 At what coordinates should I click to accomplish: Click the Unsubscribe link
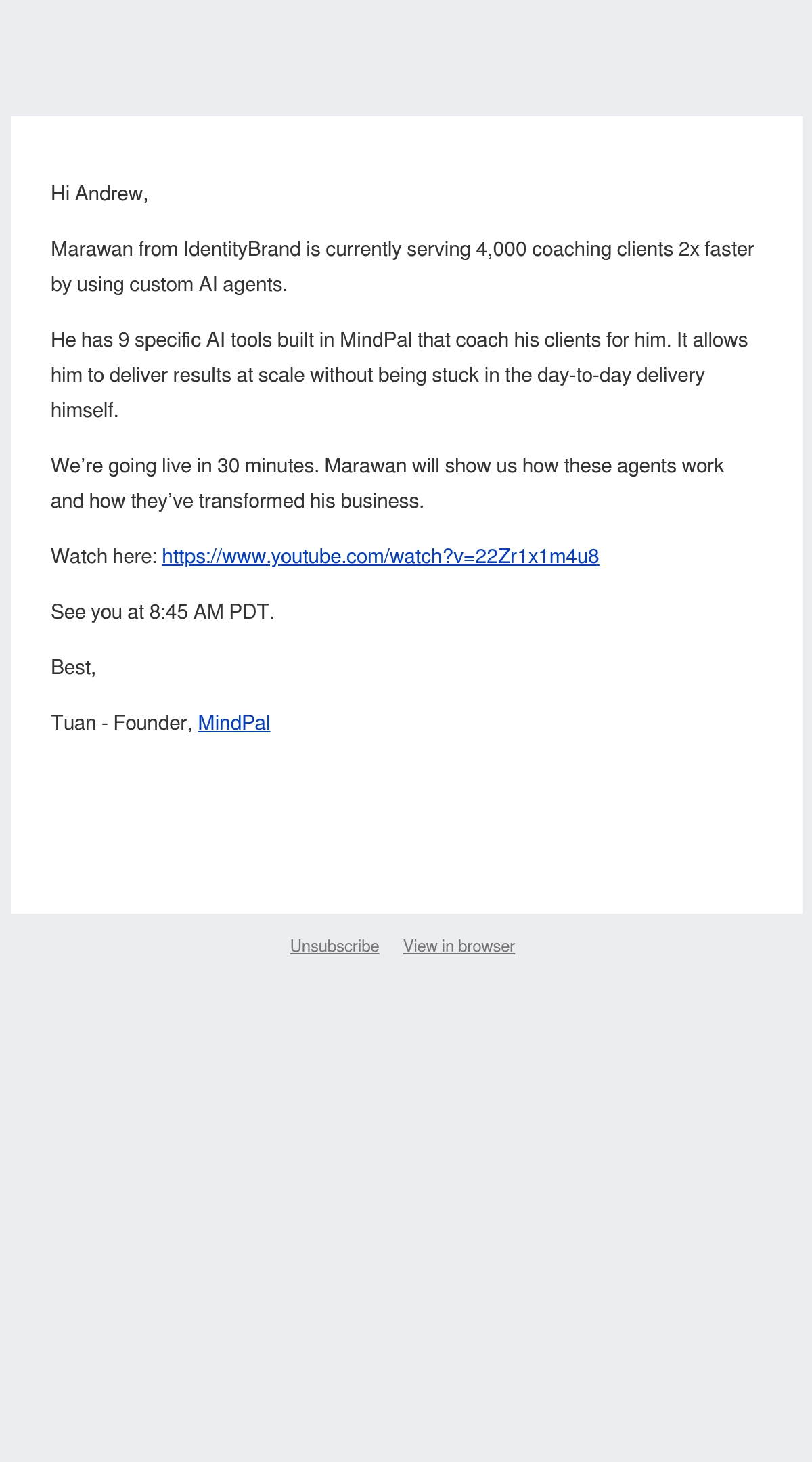tap(334, 946)
